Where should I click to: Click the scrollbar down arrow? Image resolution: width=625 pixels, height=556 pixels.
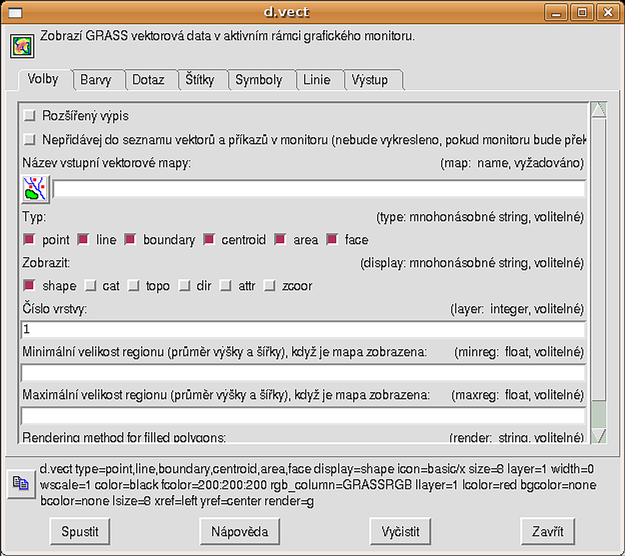click(x=599, y=436)
